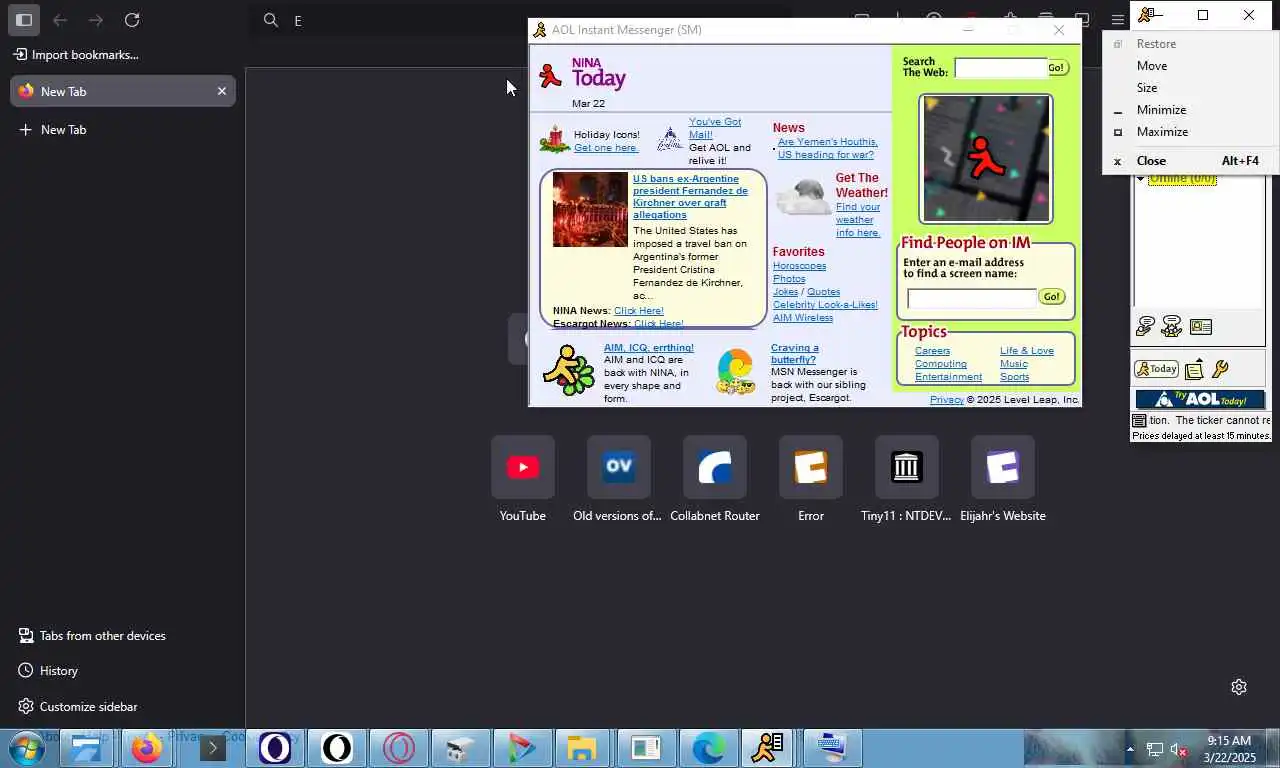The width and height of the screenshot is (1280, 768).
Task: Choose Size from the window system menu
Action: click(x=1190, y=88)
